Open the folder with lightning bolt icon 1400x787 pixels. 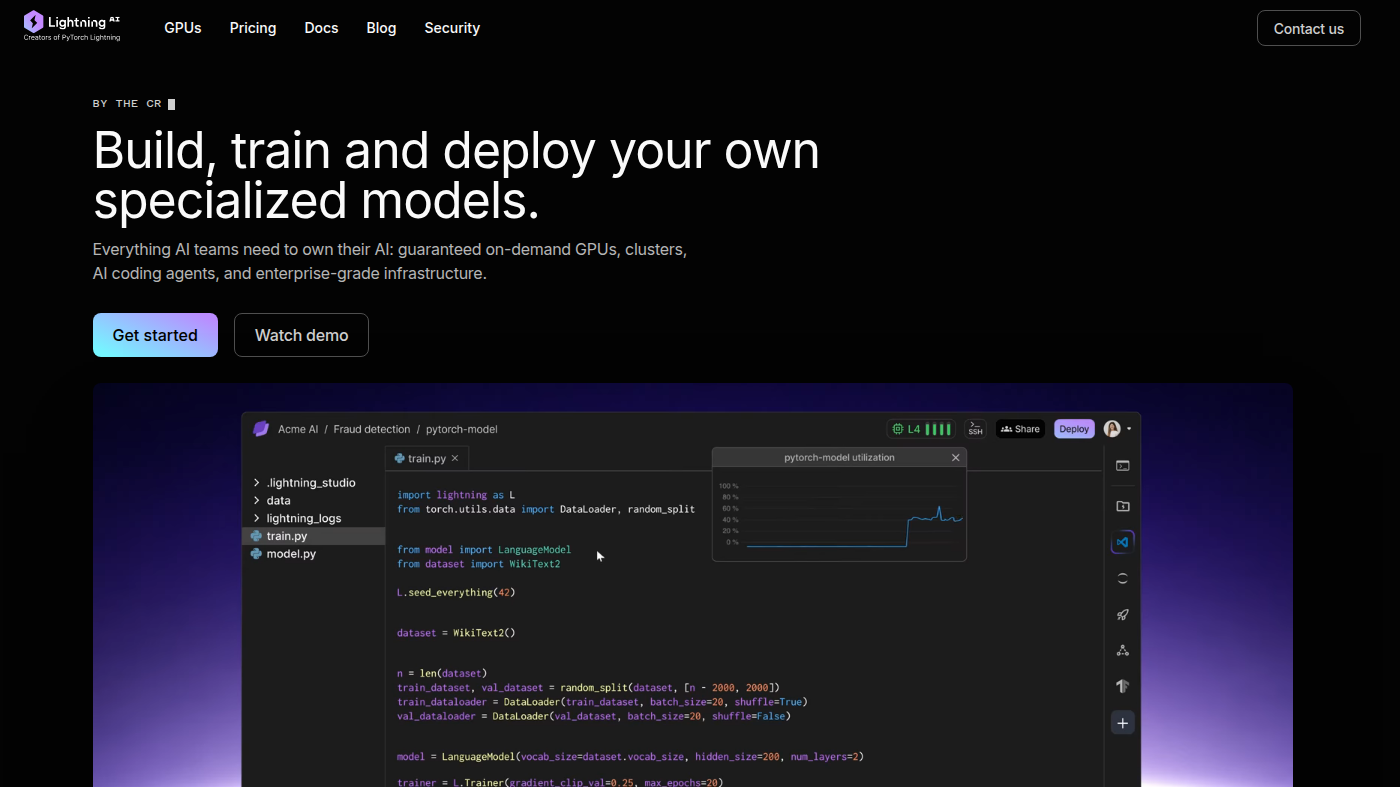(1123, 506)
